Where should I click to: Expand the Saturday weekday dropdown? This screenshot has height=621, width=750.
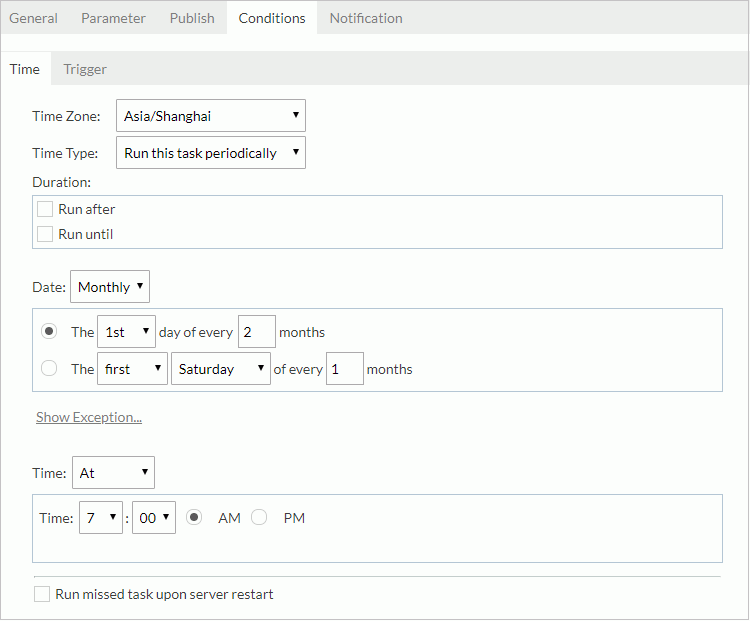[221, 369]
